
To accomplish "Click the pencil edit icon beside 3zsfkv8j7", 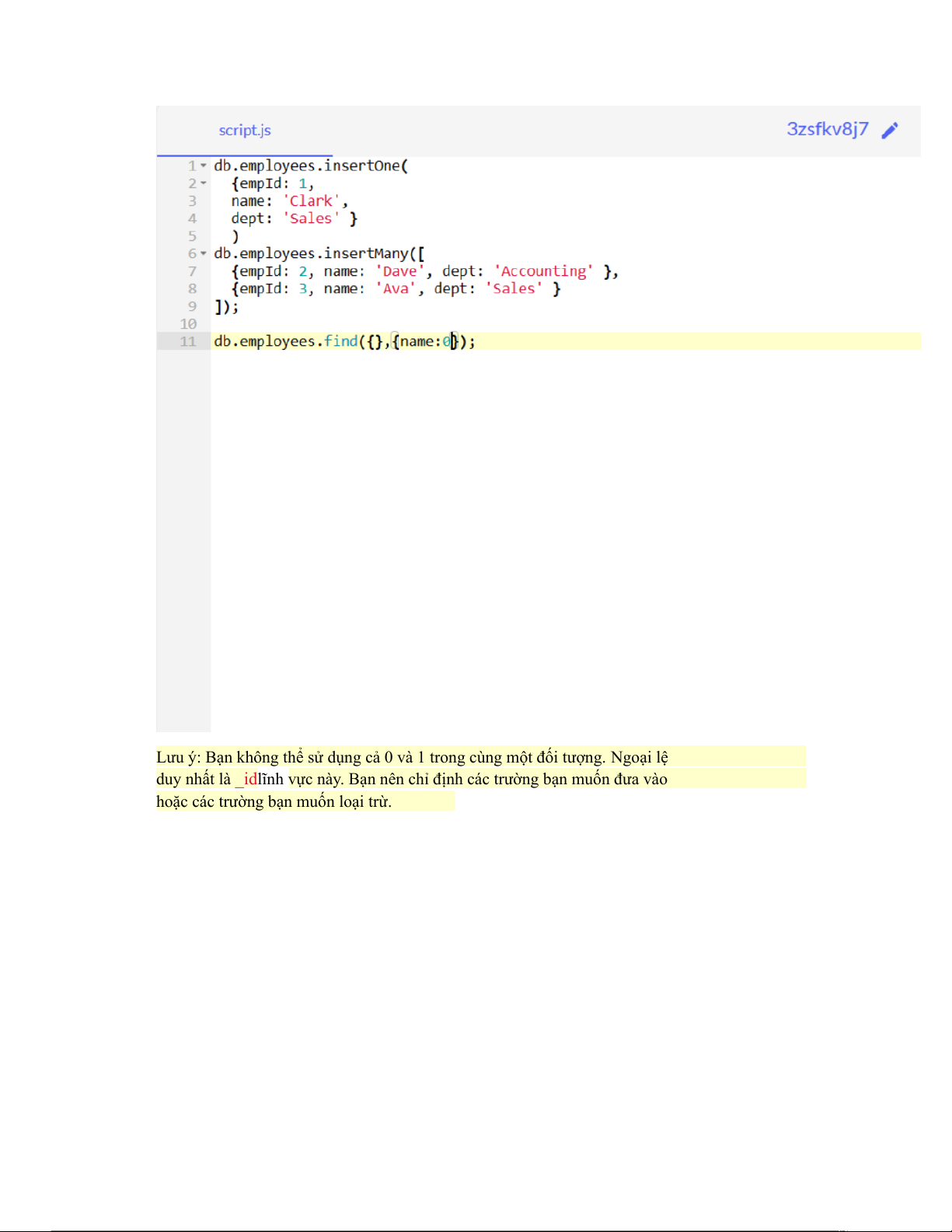I will (890, 130).
